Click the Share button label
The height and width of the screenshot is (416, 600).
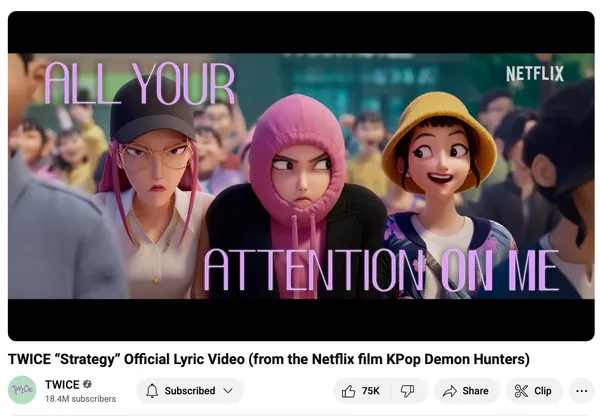click(x=475, y=391)
